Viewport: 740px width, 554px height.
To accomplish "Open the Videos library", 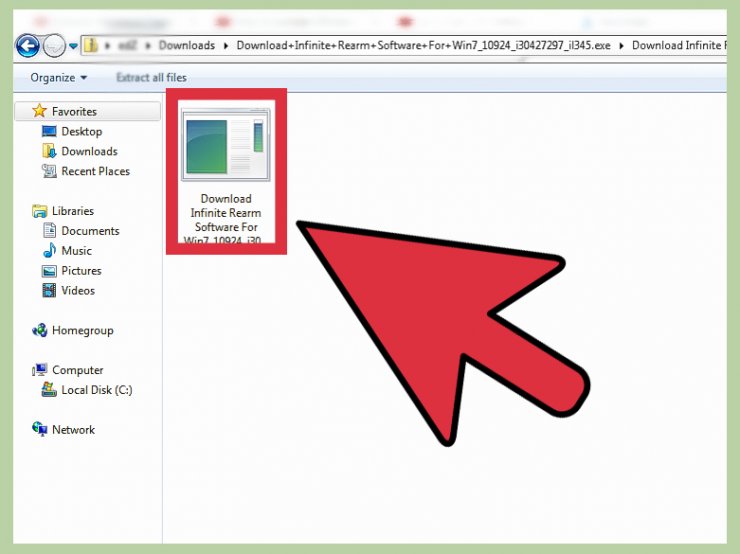I will click(x=78, y=290).
